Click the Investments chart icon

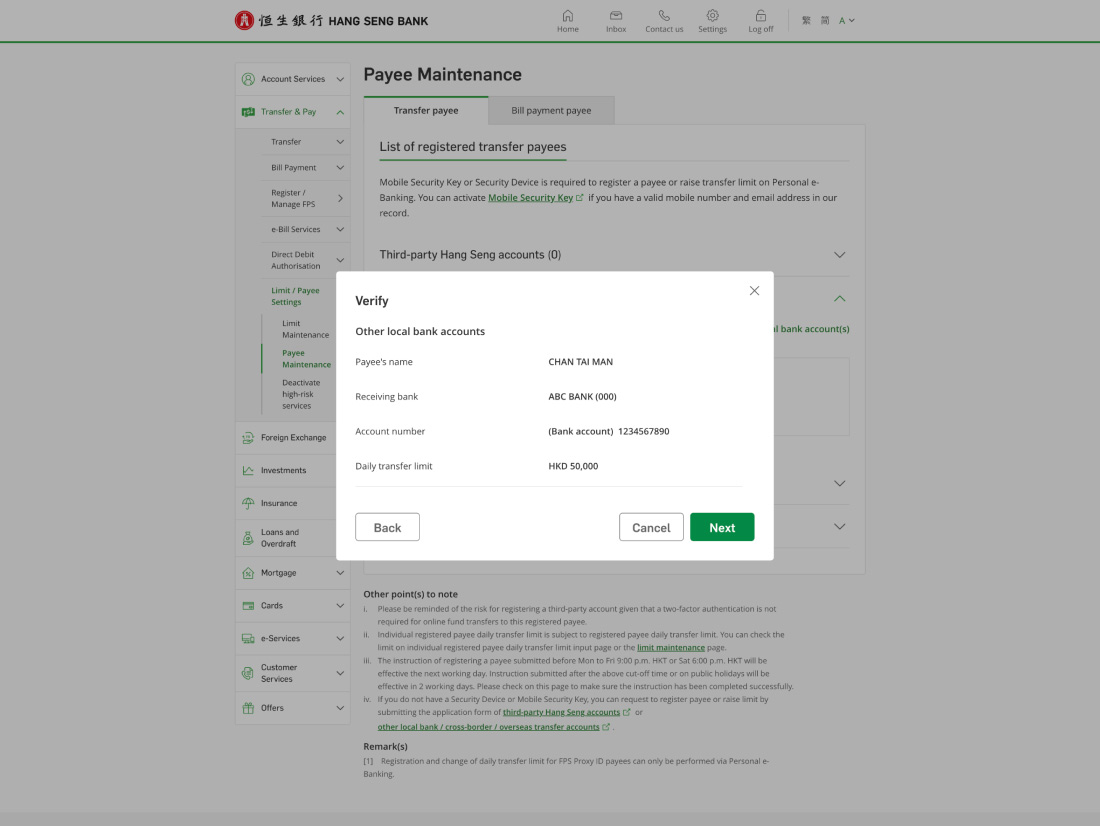point(248,471)
